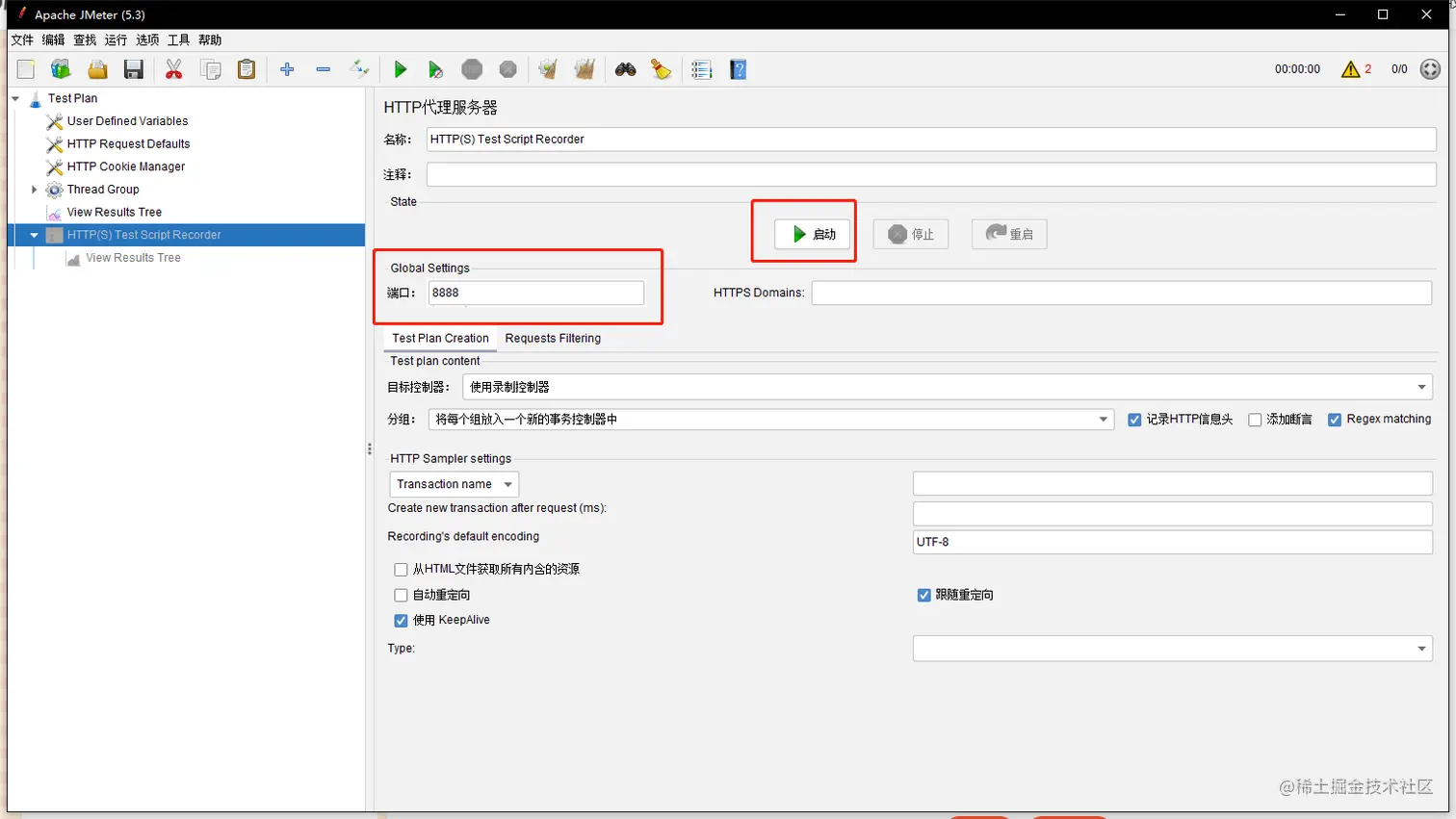Screen dimensions: 1456x819
Task: Open the Function Helper dialog icon
Action: (702, 69)
